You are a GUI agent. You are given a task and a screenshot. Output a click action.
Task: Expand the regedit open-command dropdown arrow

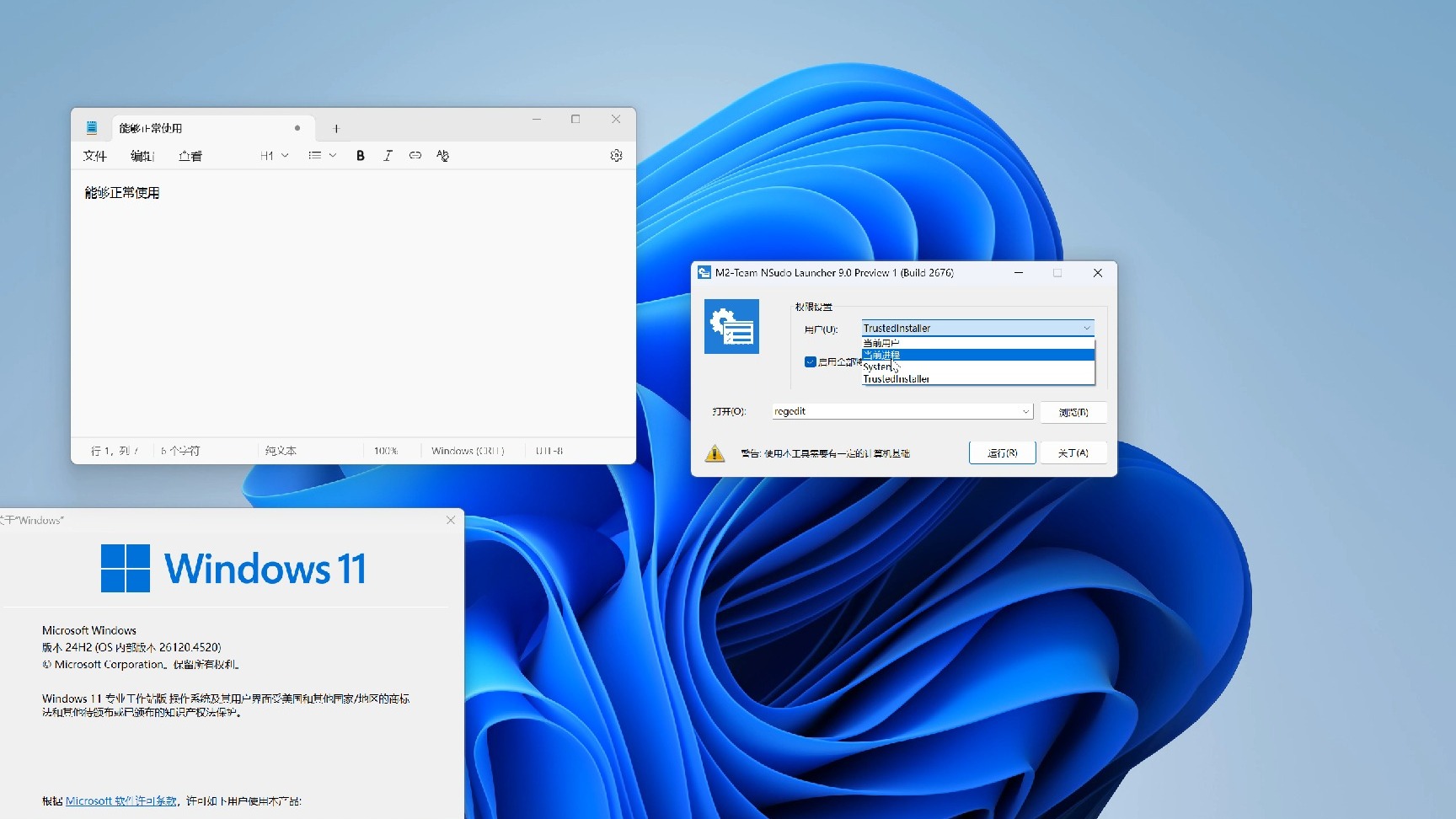pyautogui.click(x=1025, y=412)
